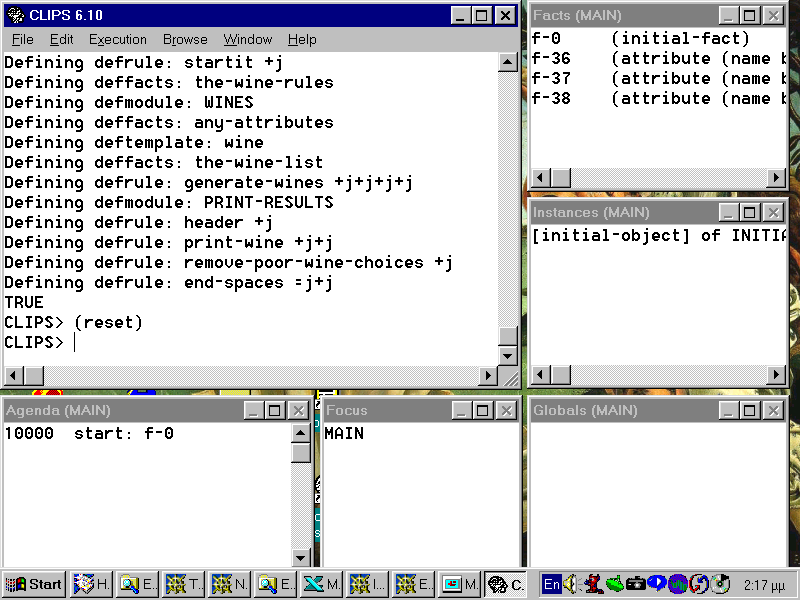Viewport: 800px width, 600px height.
Task: Open the Execution menu
Action: (x=117, y=39)
